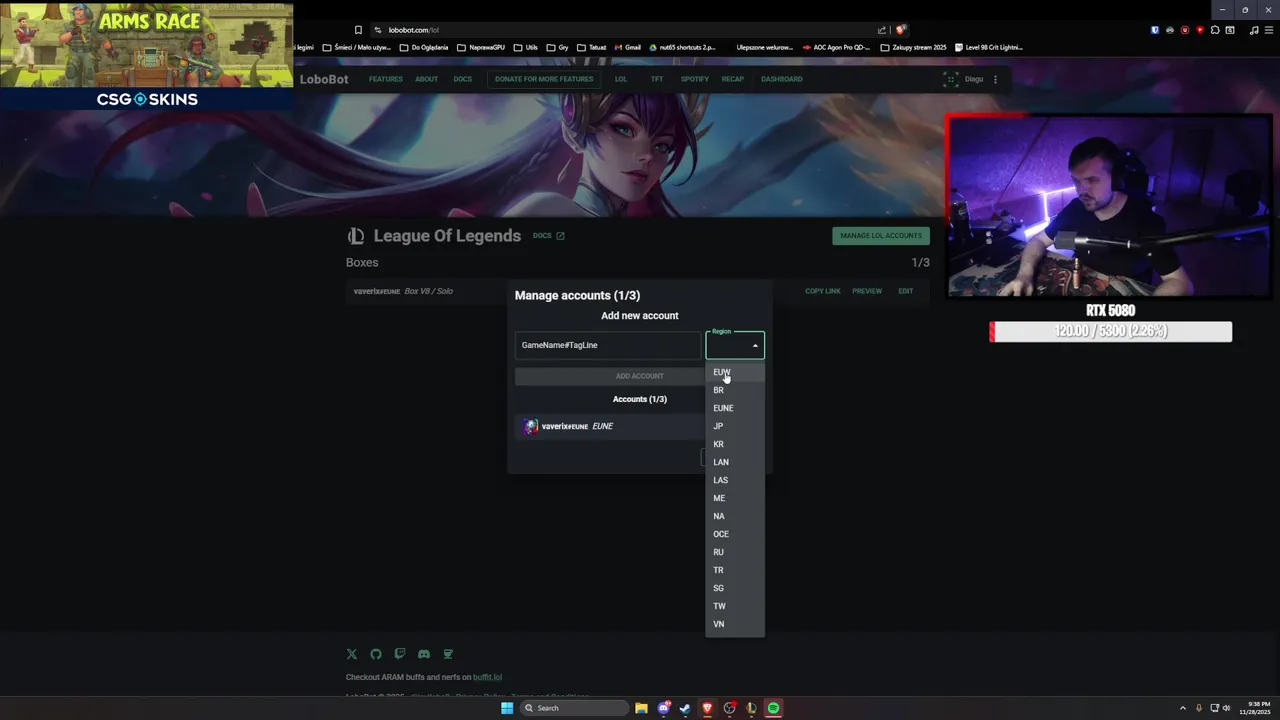Open the three-dot user menu in navbar

[995, 79]
